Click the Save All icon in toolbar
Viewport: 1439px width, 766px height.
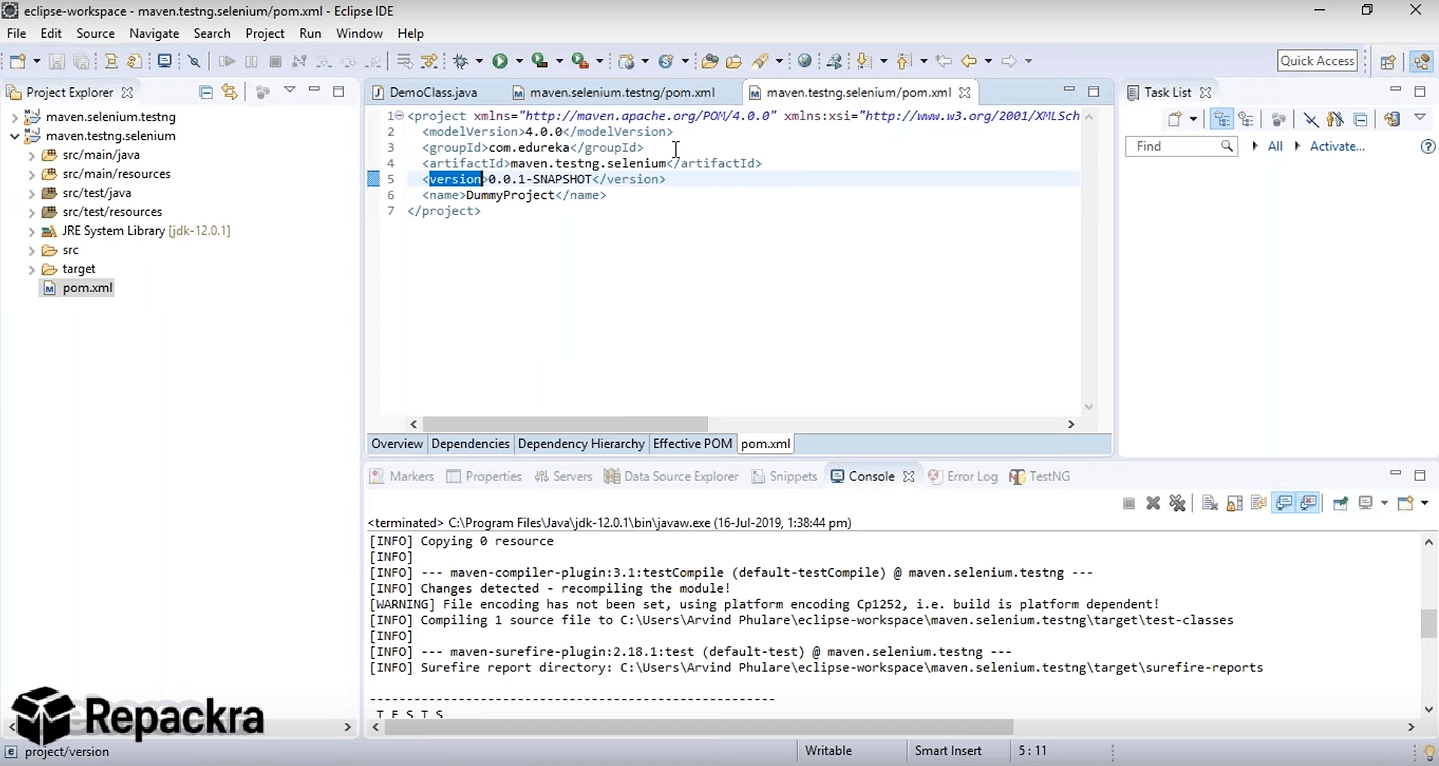click(81, 61)
